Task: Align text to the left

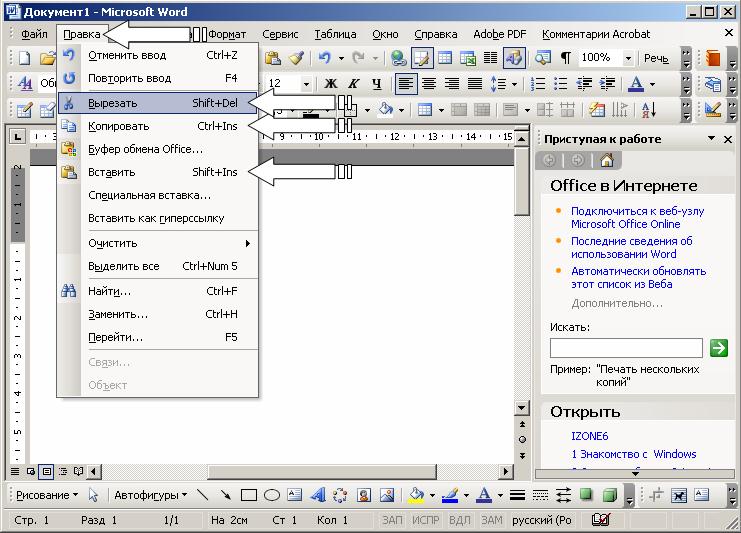Action: [x=406, y=84]
